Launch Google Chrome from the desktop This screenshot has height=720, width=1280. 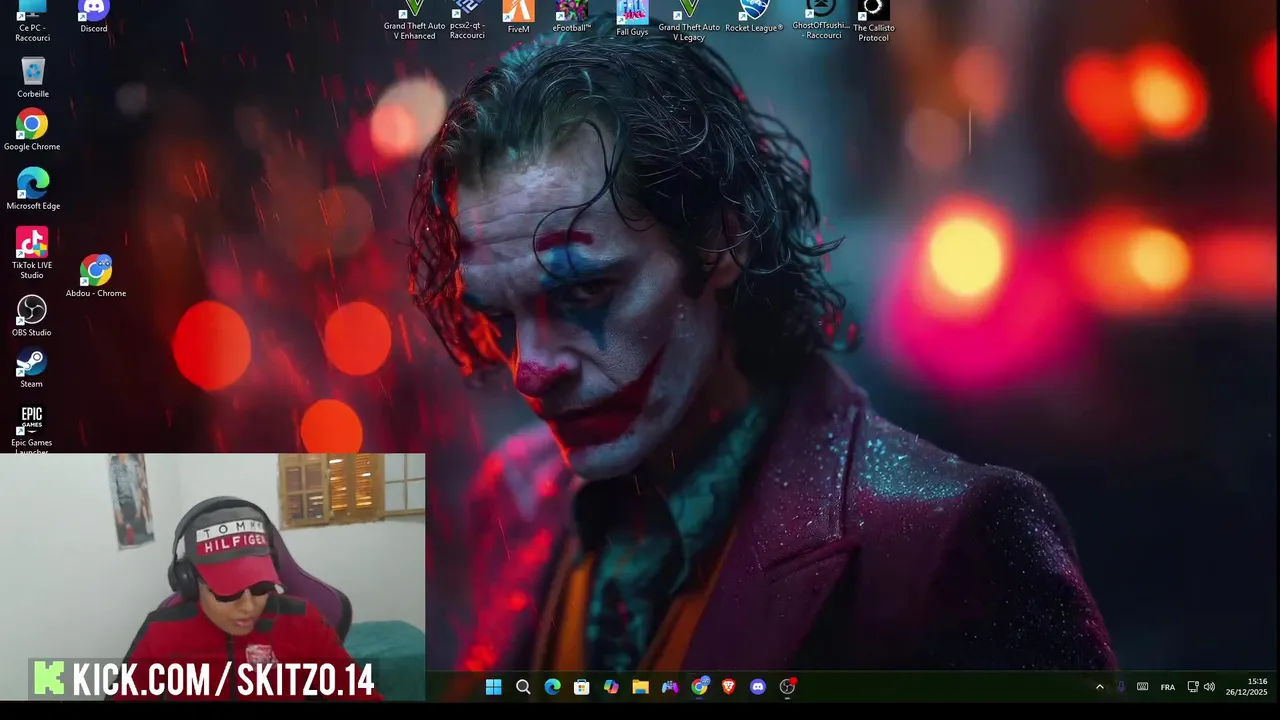pyautogui.click(x=32, y=130)
